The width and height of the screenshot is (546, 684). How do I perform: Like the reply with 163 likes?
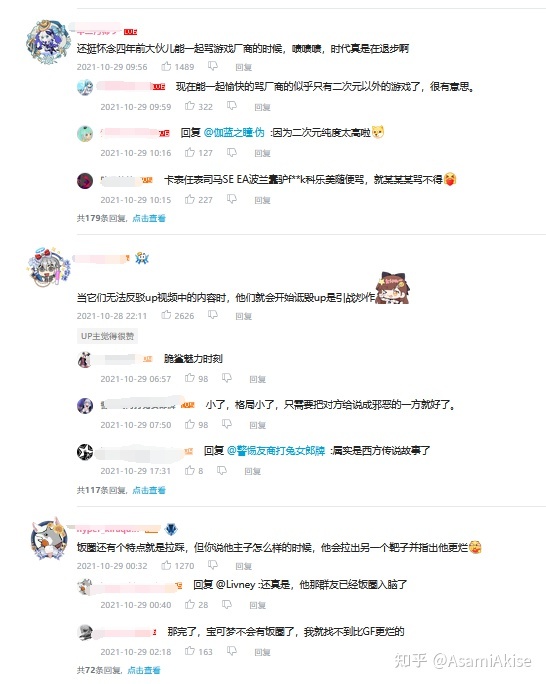[x=190, y=651]
